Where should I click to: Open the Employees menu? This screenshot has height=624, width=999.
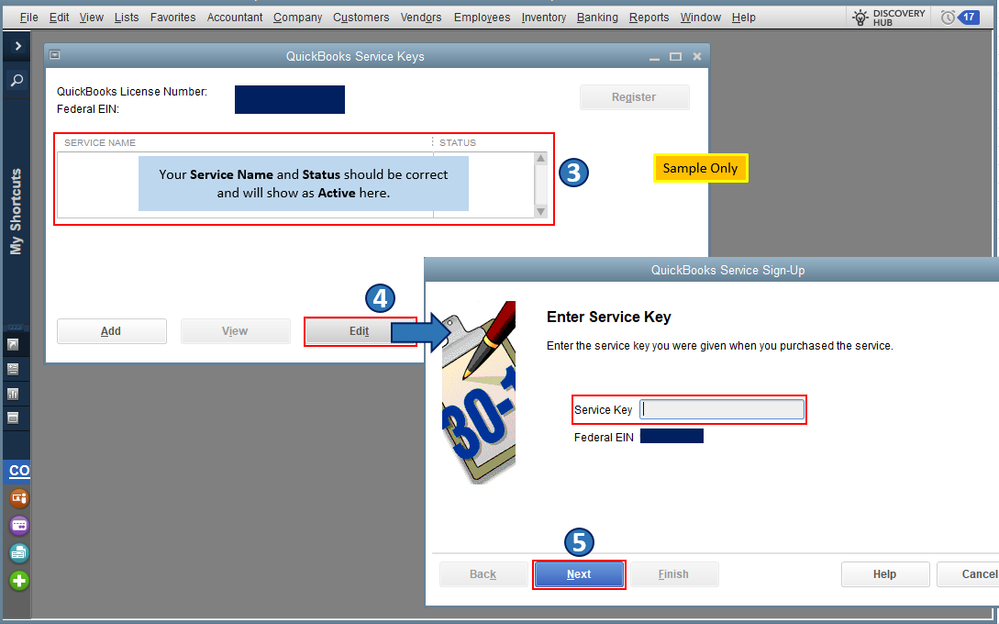[482, 17]
